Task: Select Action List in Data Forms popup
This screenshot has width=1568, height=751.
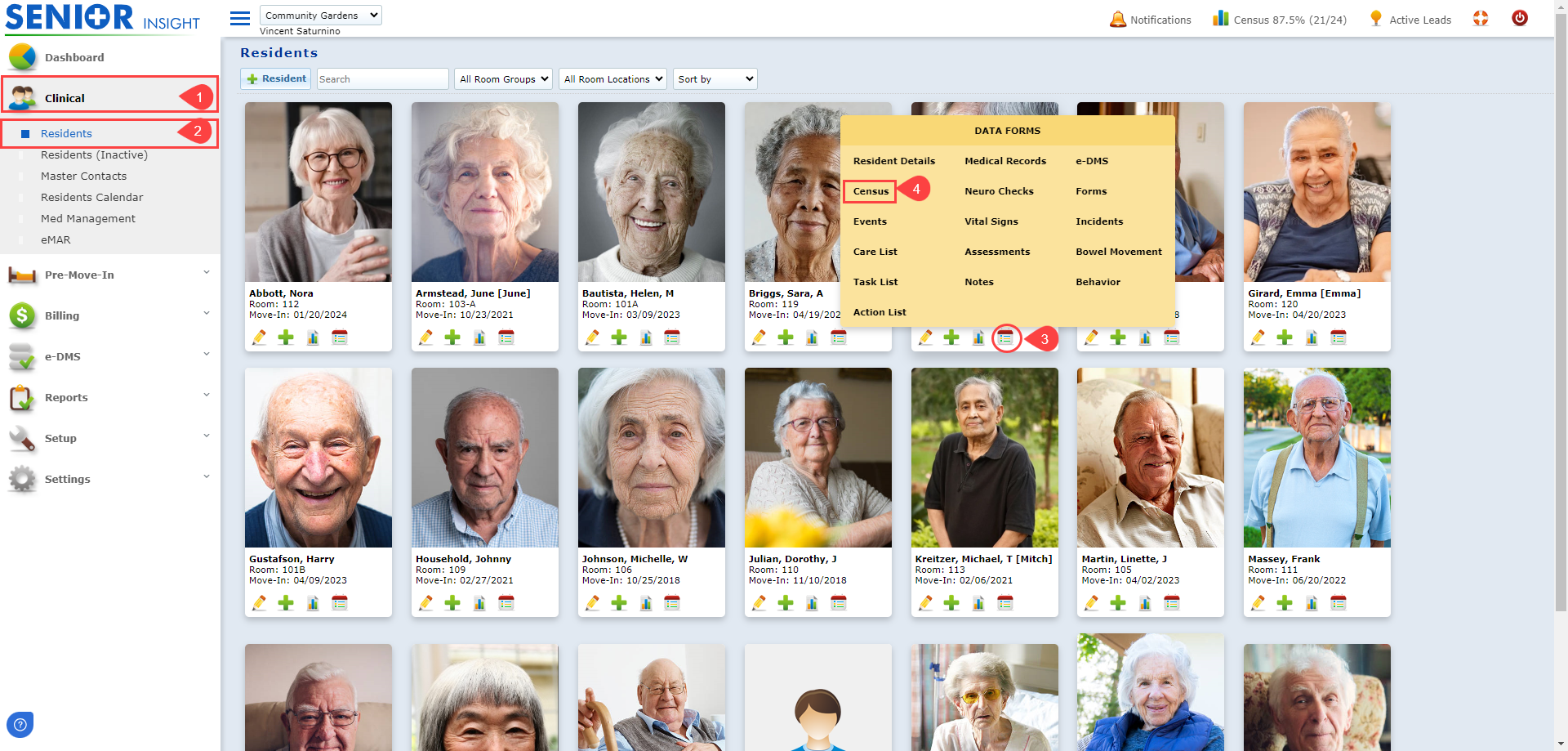Action: point(880,312)
